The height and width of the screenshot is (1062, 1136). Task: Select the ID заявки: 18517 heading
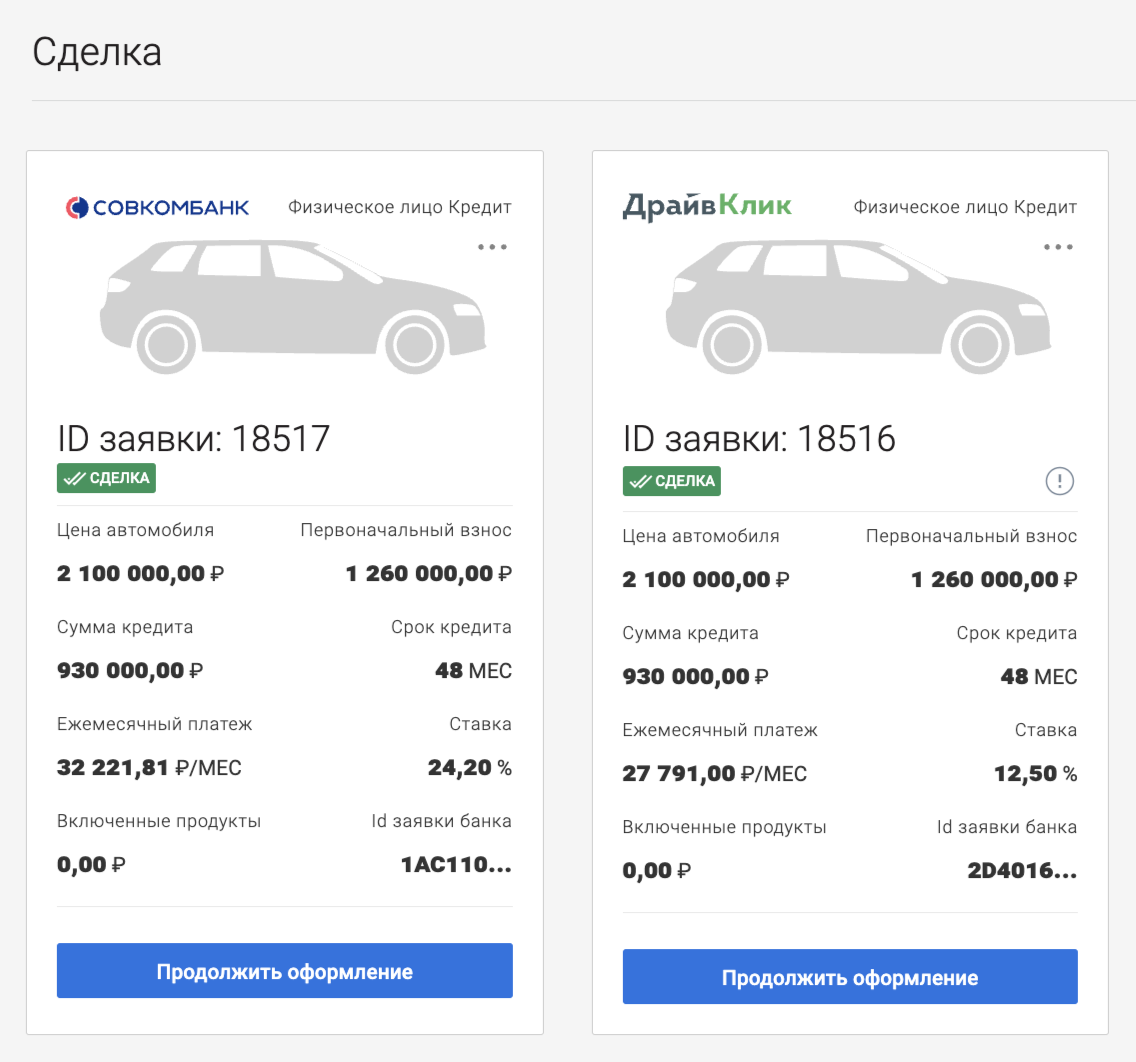coord(193,438)
